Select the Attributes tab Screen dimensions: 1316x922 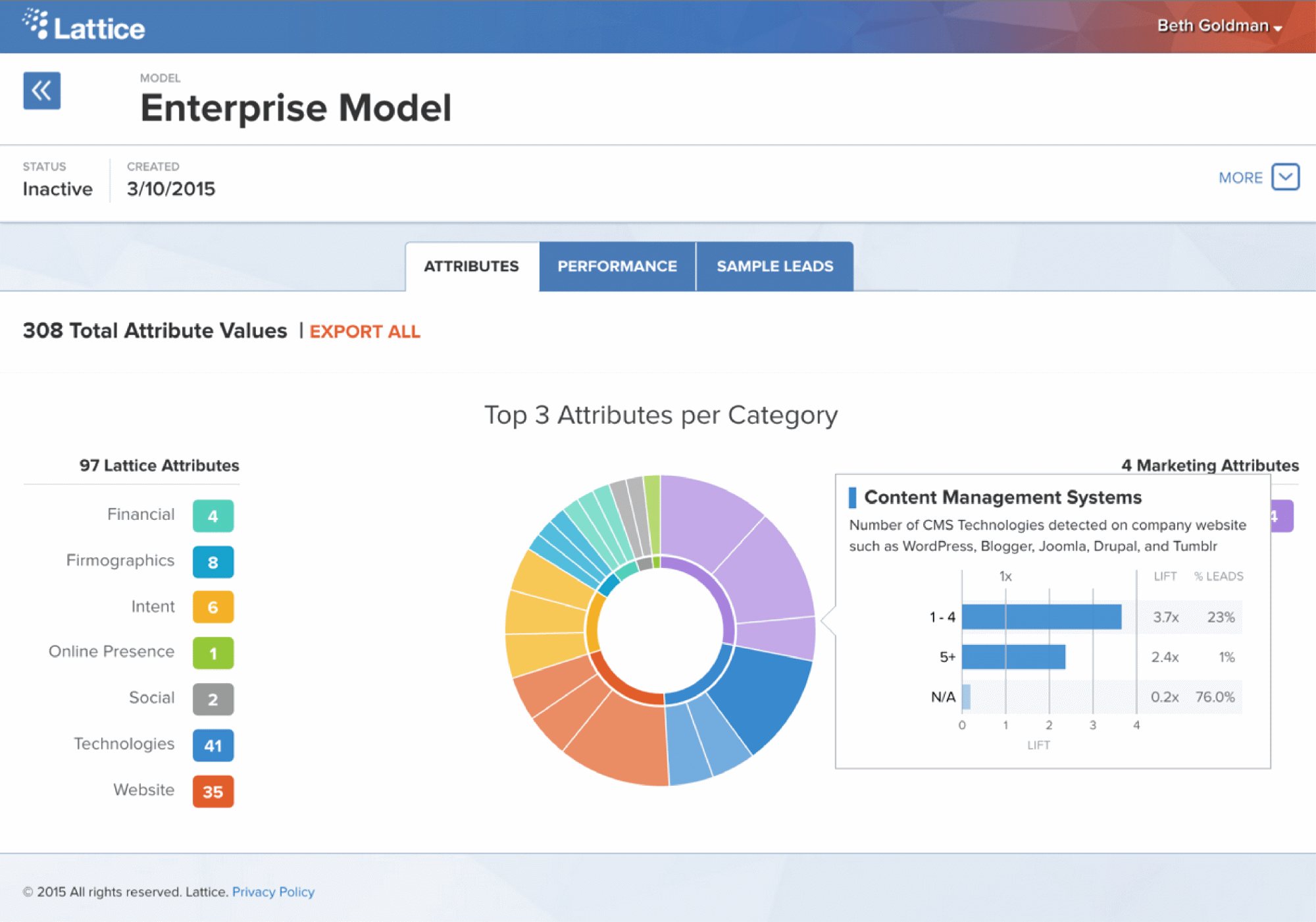(472, 266)
